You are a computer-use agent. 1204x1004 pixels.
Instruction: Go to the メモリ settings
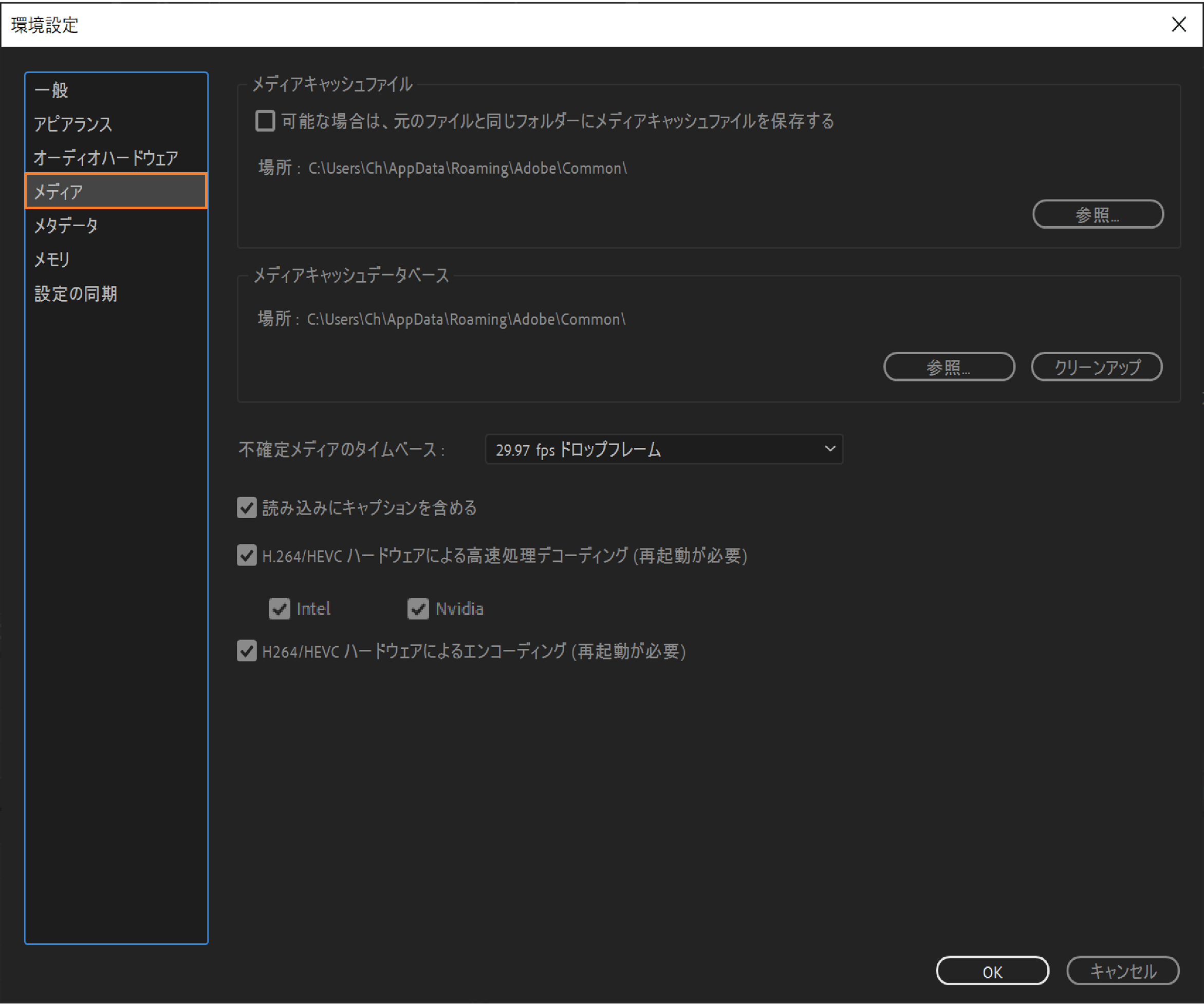pos(52,259)
